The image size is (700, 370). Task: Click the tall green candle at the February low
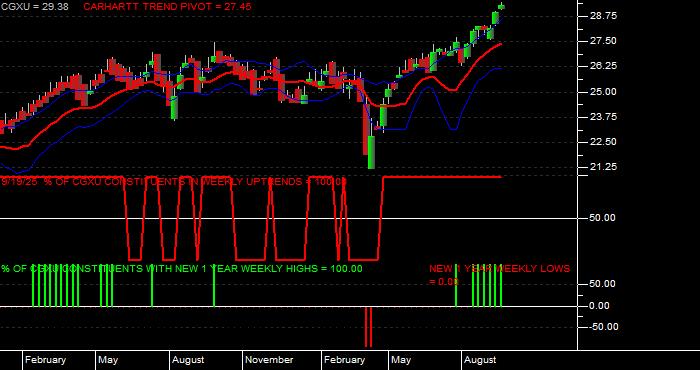[x=371, y=152]
